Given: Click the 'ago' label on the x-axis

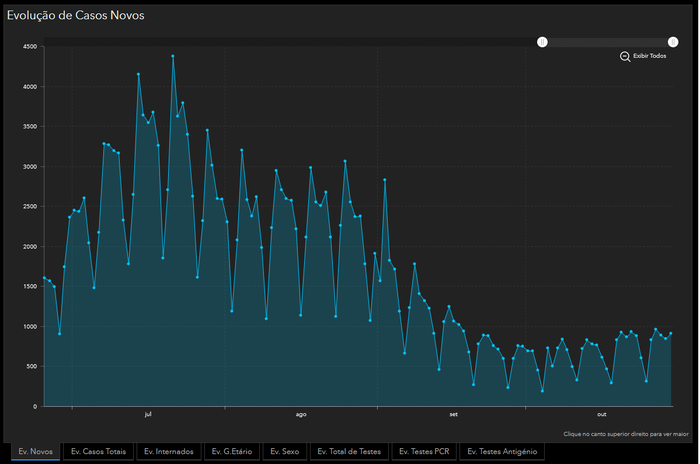Looking at the screenshot, I should 301,414.
